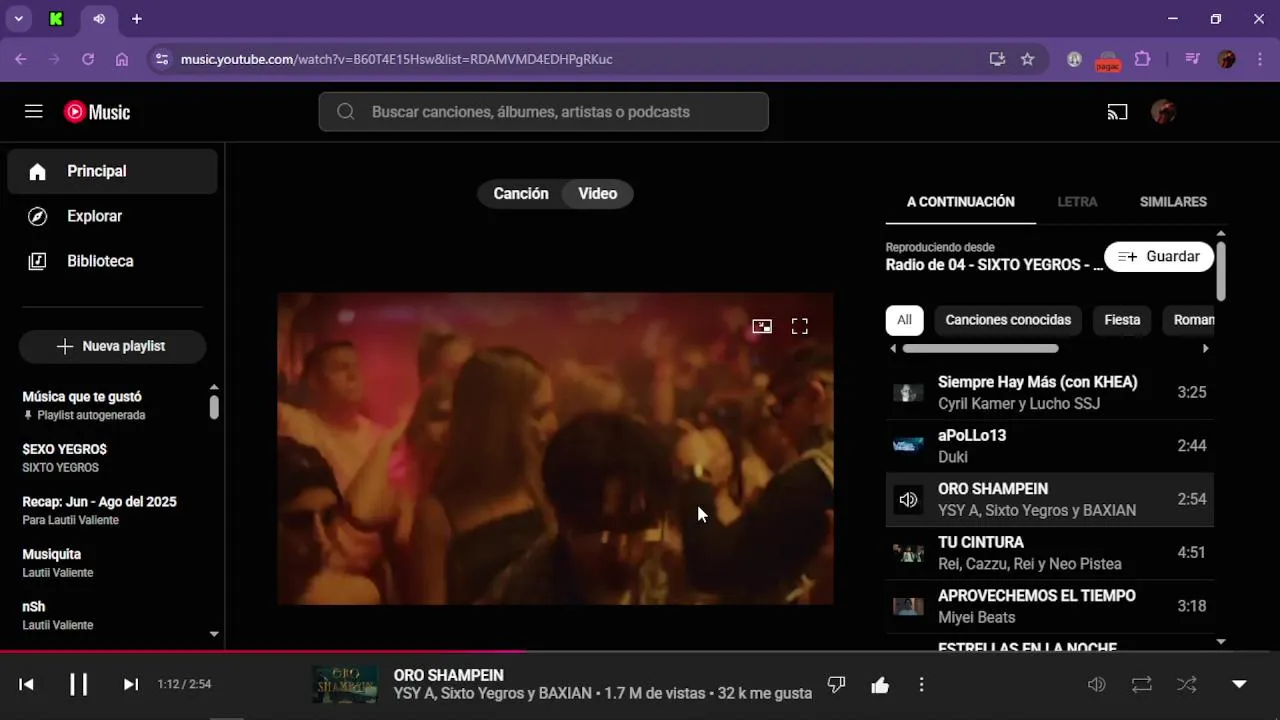Skip to previous track
This screenshot has height=720, width=1280.
tap(27, 684)
